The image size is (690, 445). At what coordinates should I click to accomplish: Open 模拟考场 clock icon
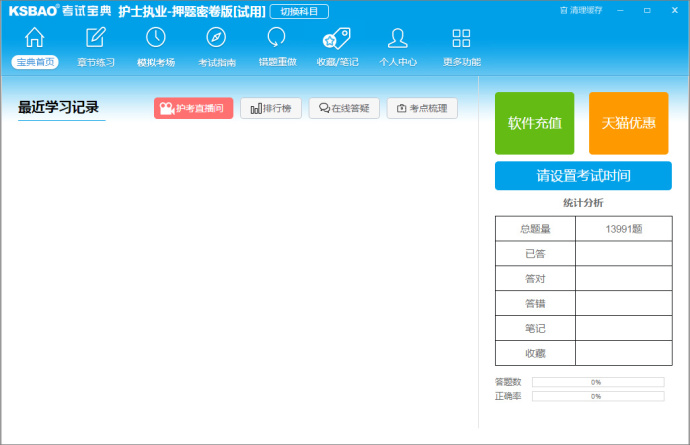pyautogui.click(x=156, y=38)
